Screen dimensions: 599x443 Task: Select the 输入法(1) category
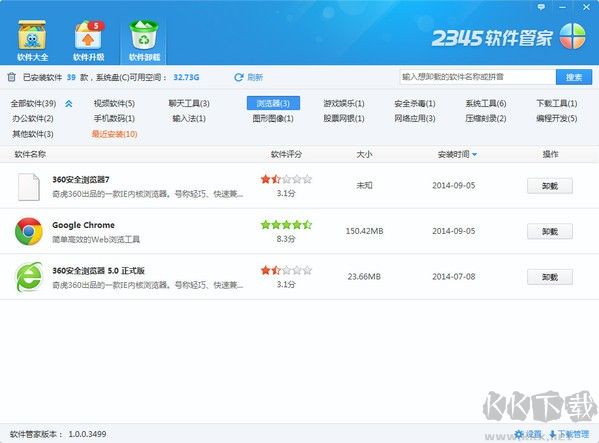[189, 118]
